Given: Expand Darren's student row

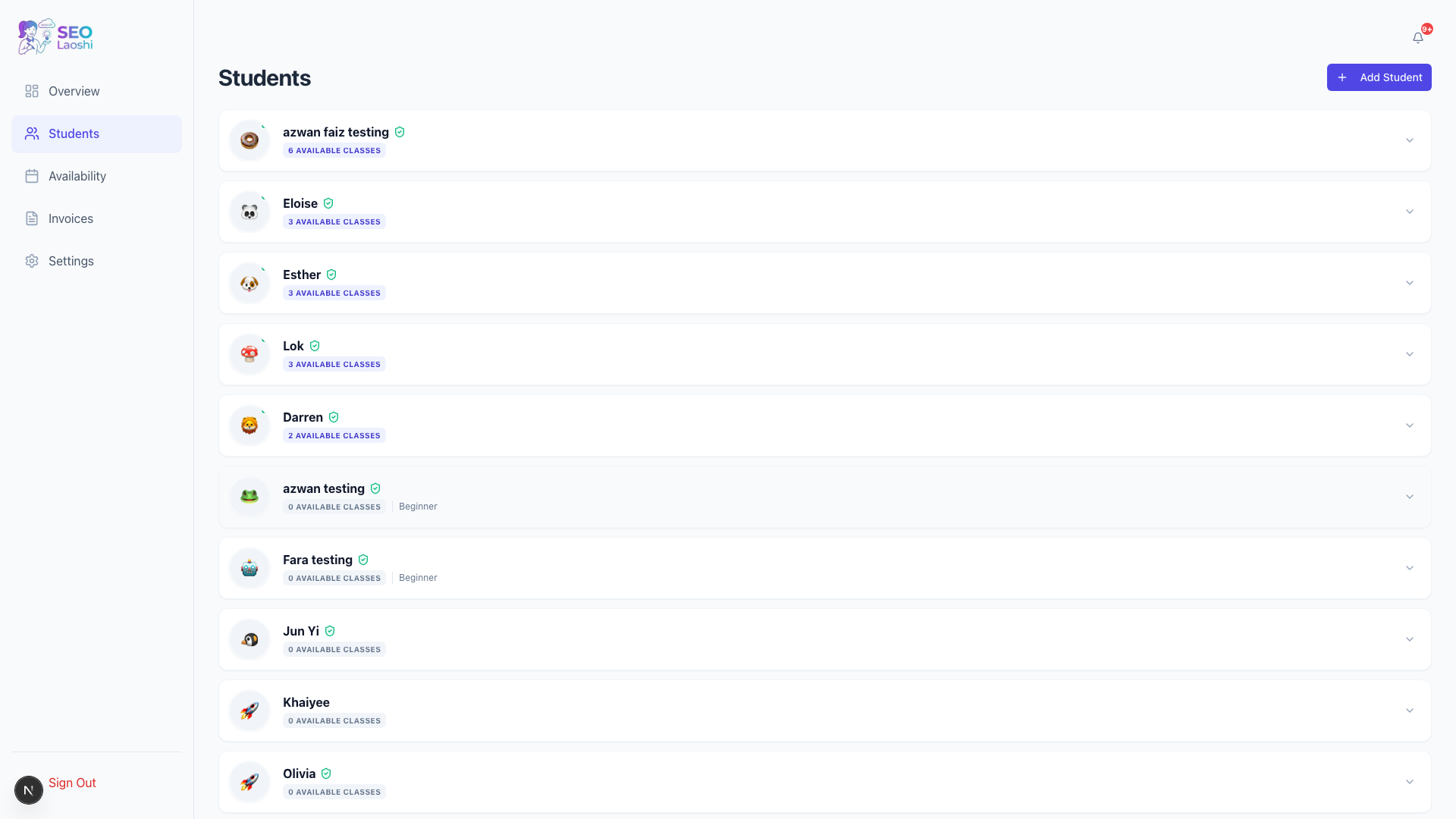Looking at the screenshot, I should (x=1409, y=425).
